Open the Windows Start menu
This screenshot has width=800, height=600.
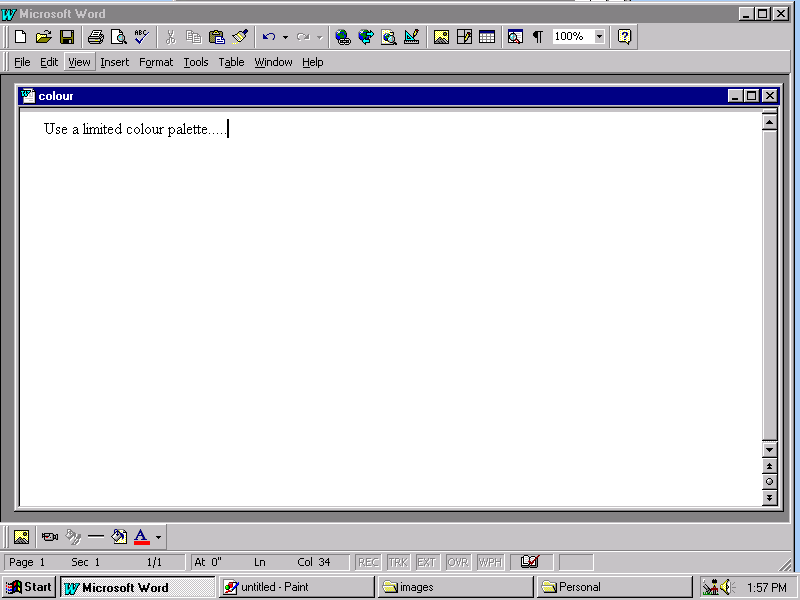tap(29, 587)
